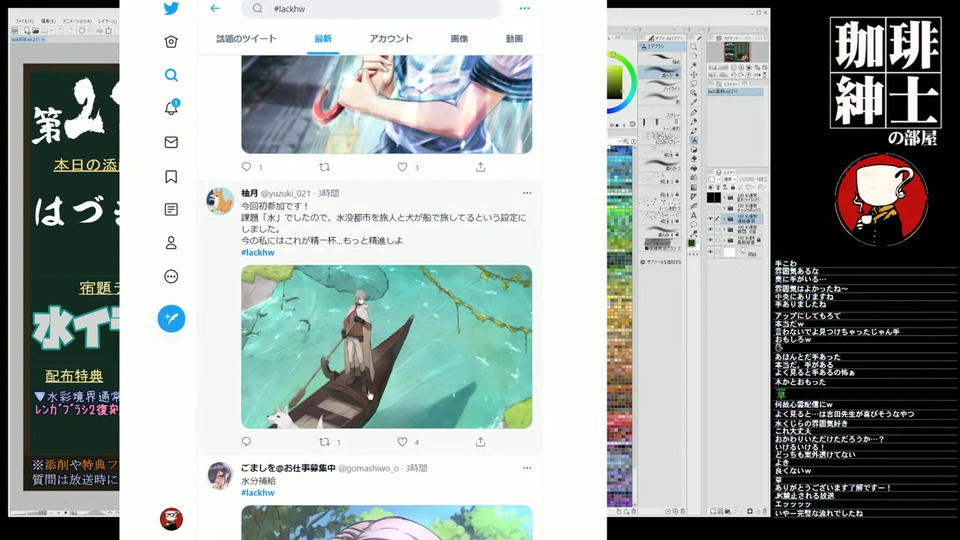
Task: Open #lackhw hashtag in 柚月 tweet
Action: tap(258, 252)
